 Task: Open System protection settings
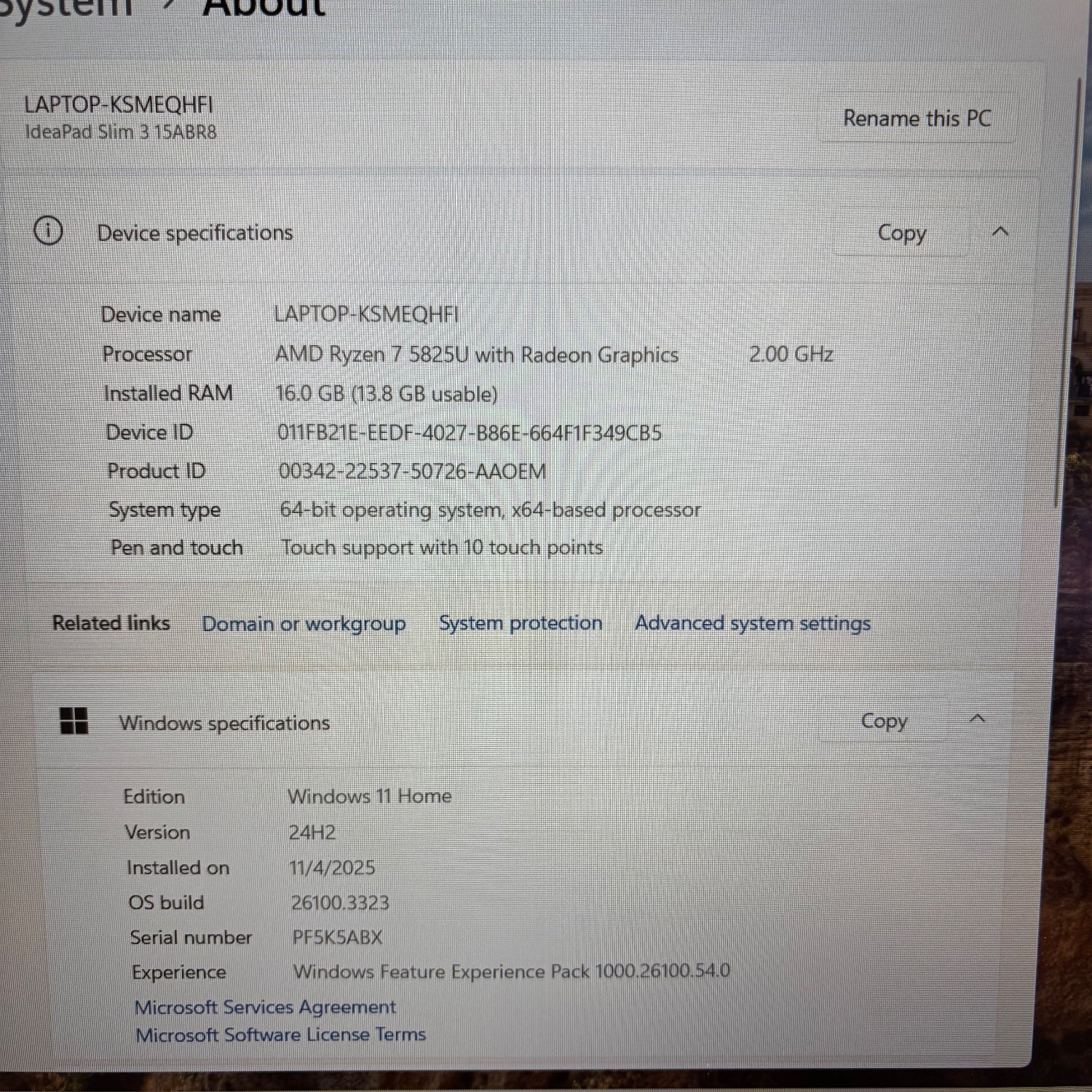click(x=521, y=623)
